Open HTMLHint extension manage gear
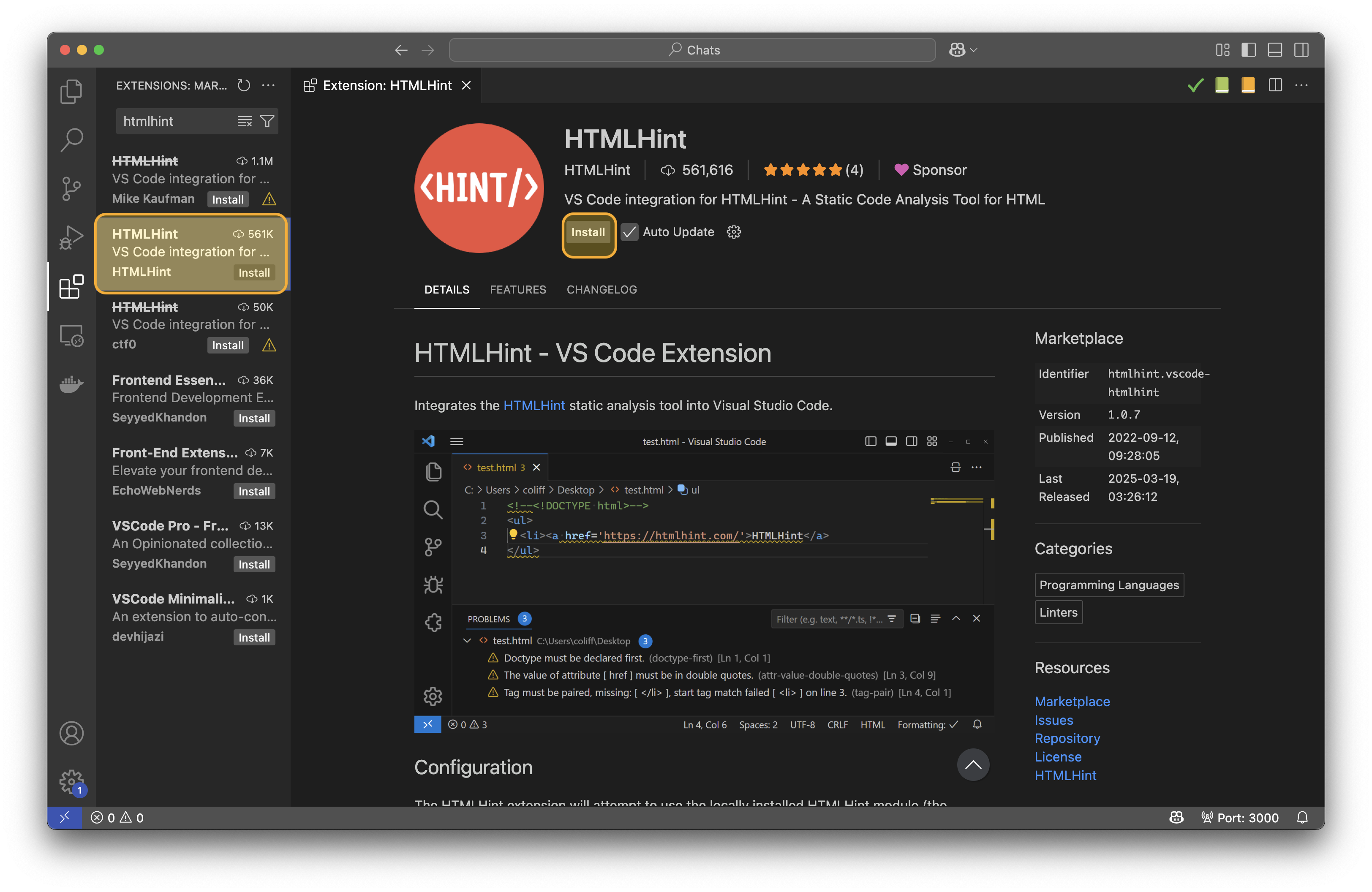1372x892 pixels. pyautogui.click(x=733, y=231)
